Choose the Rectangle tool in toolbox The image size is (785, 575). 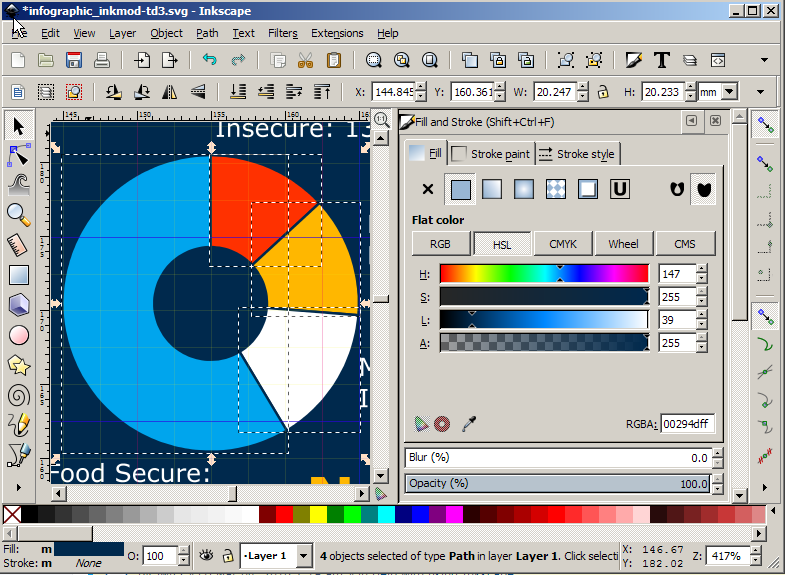point(18,274)
